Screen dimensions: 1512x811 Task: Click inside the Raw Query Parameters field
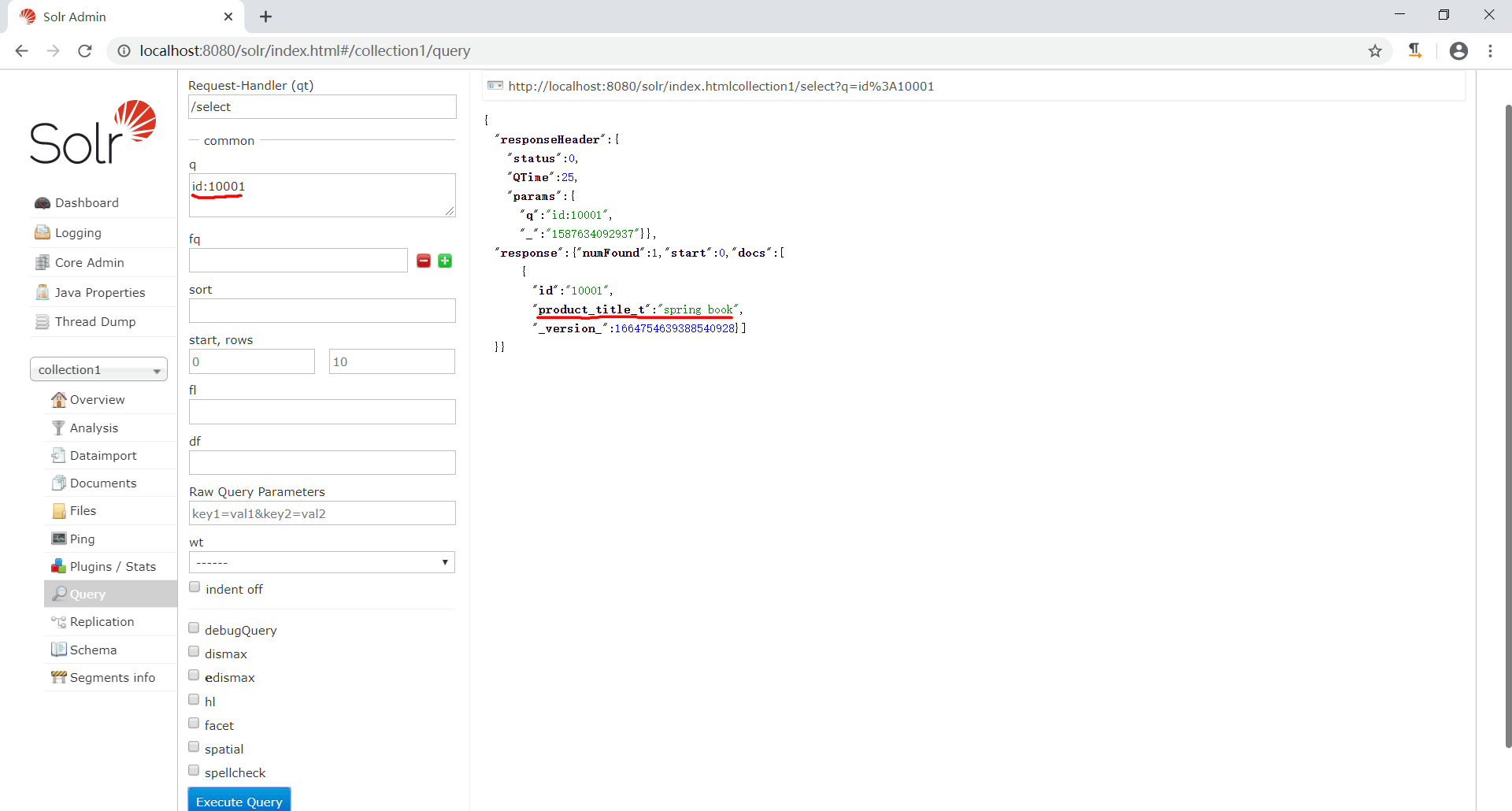[x=321, y=513]
